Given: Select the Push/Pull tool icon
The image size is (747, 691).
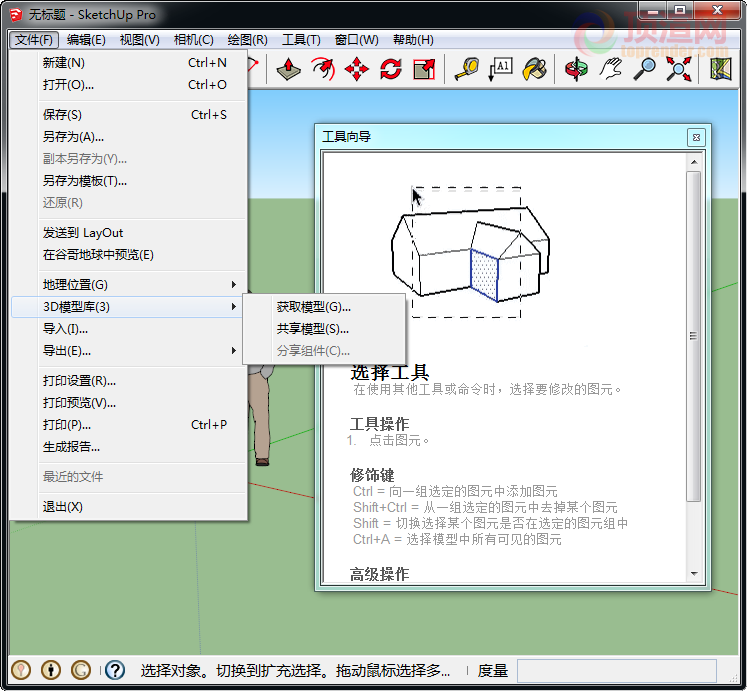Looking at the screenshot, I should pos(288,69).
